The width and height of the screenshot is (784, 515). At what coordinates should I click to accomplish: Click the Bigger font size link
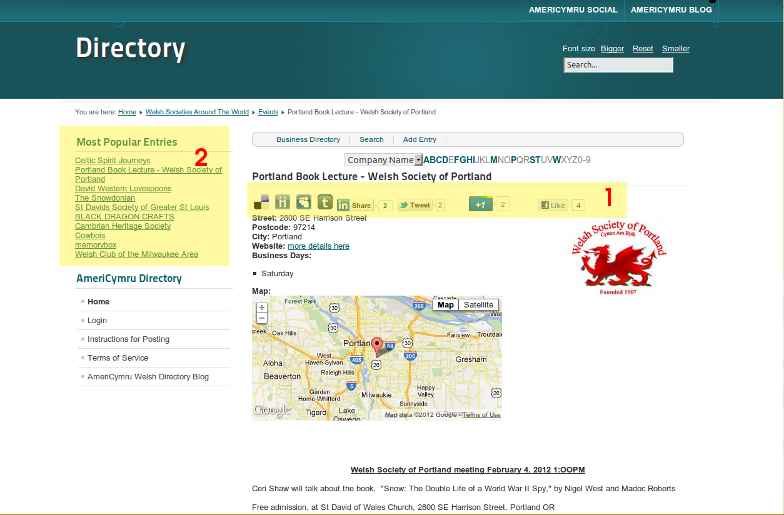coord(612,48)
